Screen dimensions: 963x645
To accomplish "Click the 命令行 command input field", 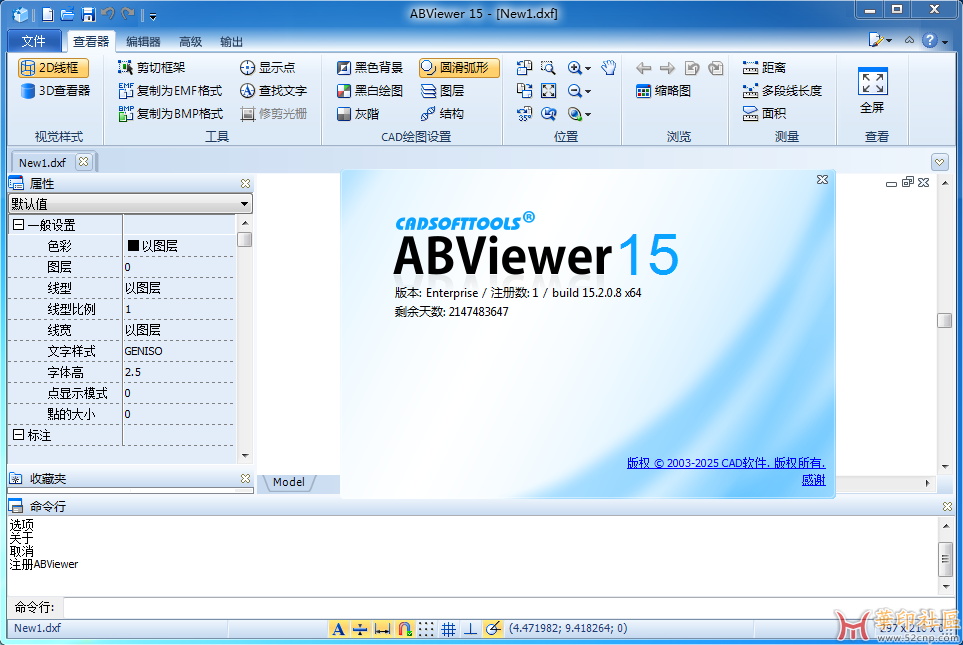I will [507, 608].
